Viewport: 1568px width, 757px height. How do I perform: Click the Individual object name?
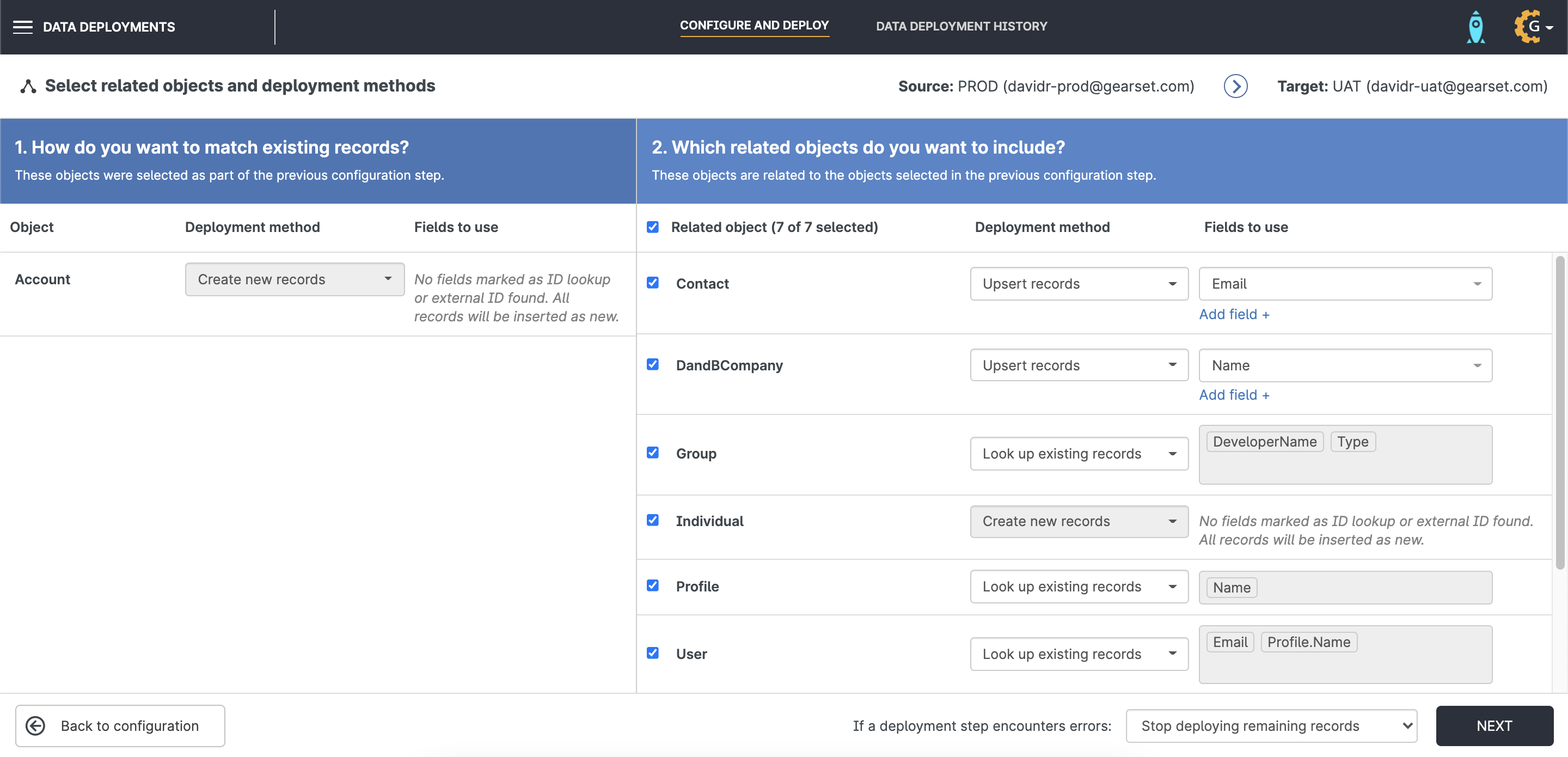(709, 521)
